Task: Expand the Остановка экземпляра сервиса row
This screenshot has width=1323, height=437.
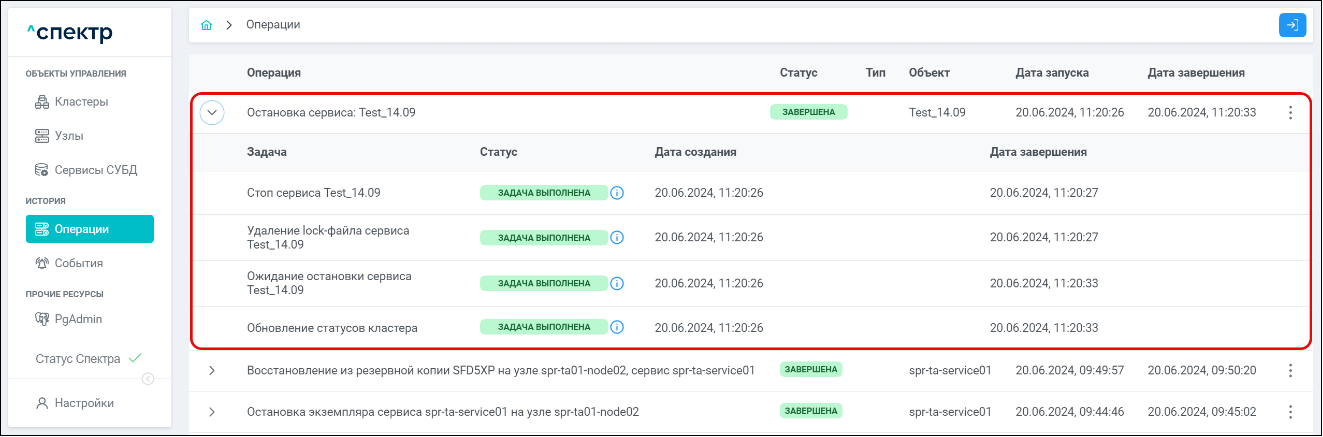Action: tap(212, 411)
